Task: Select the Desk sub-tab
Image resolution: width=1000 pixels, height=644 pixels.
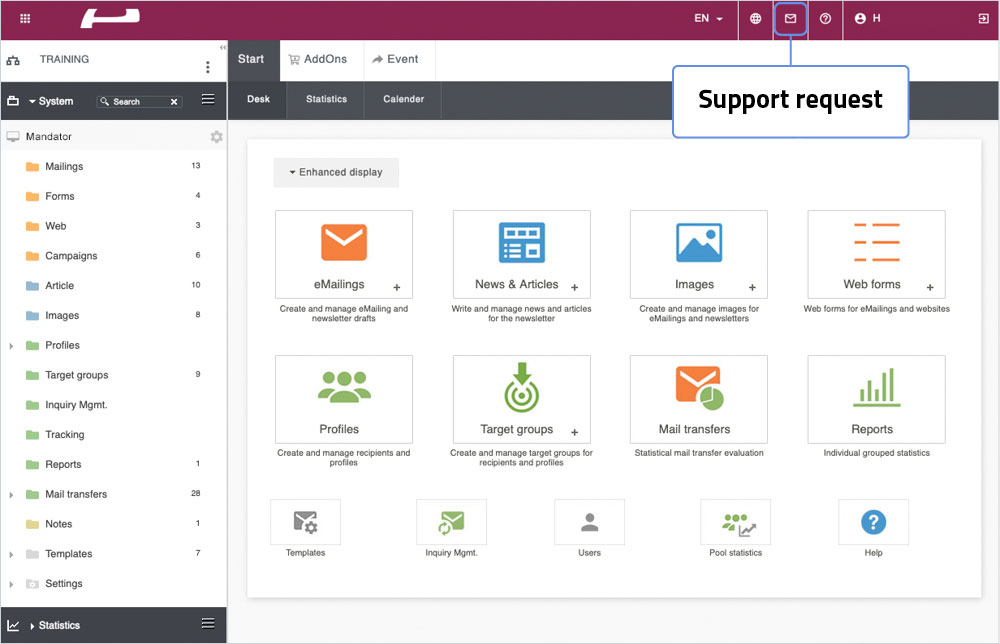Action: point(258,99)
